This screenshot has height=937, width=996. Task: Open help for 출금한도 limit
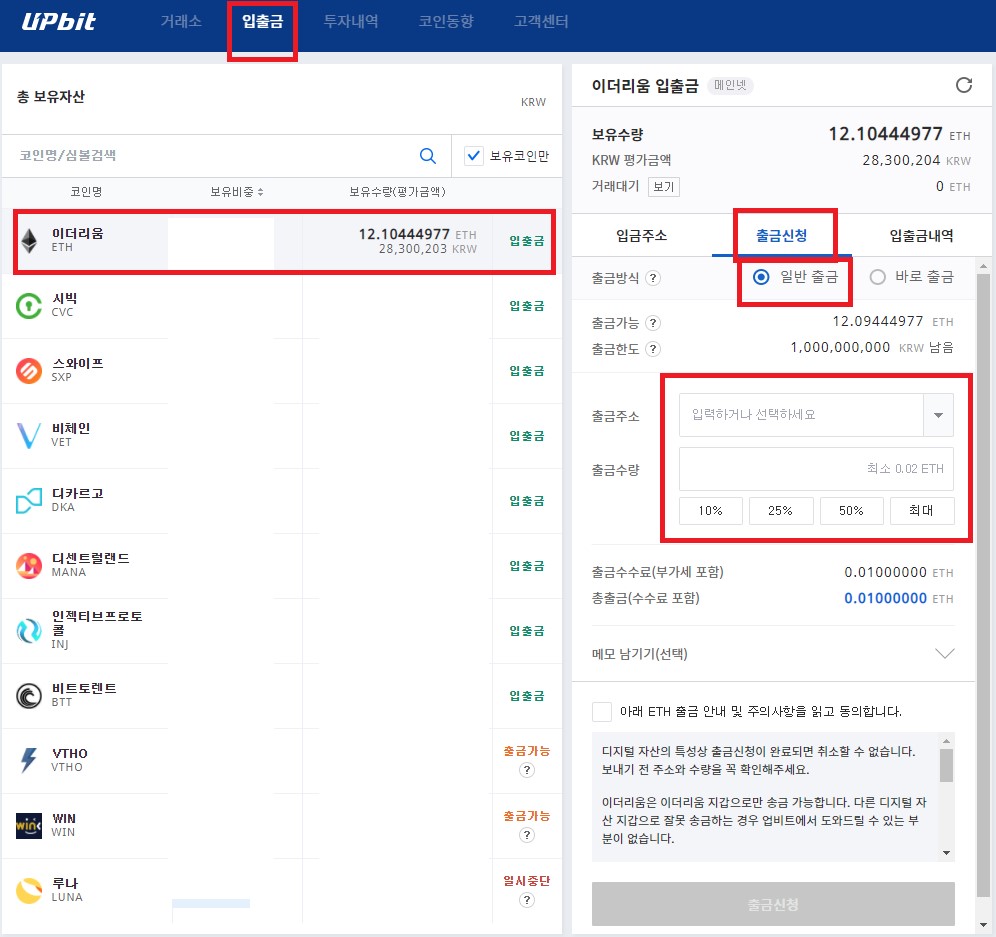(652, 349)
